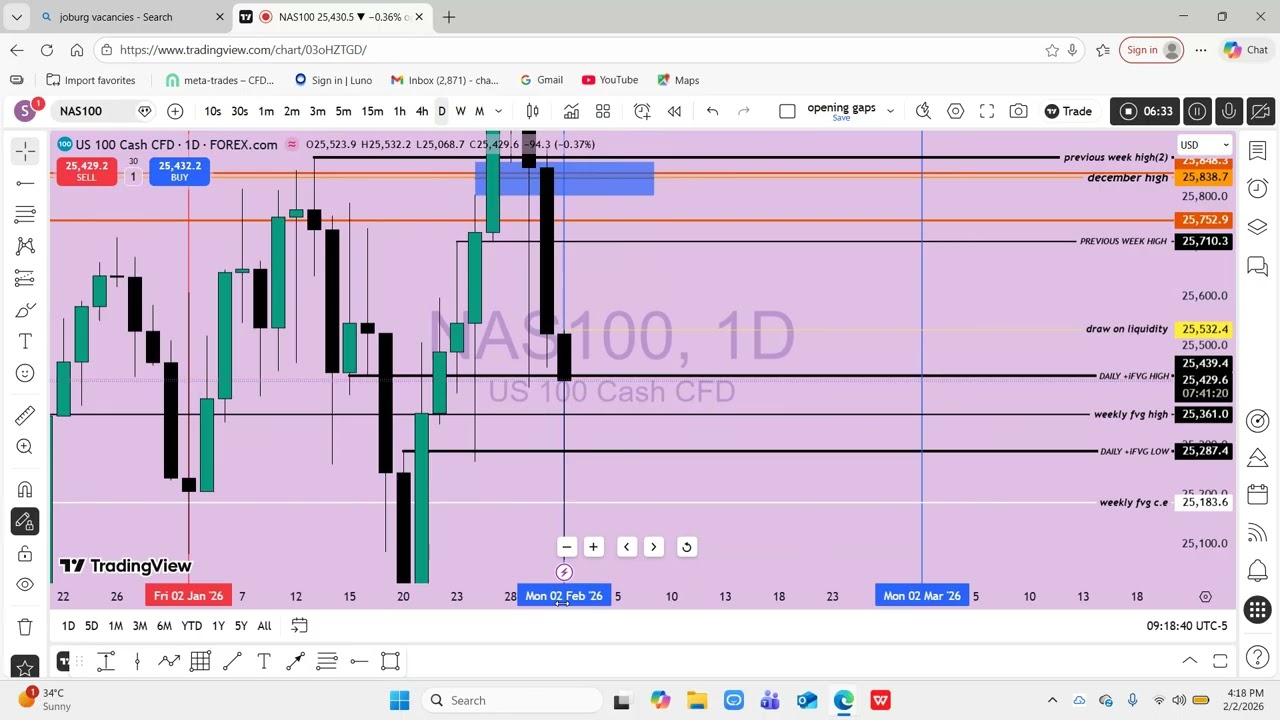Click the Mon 02 Mar '26 date marker

click(922, 596)
